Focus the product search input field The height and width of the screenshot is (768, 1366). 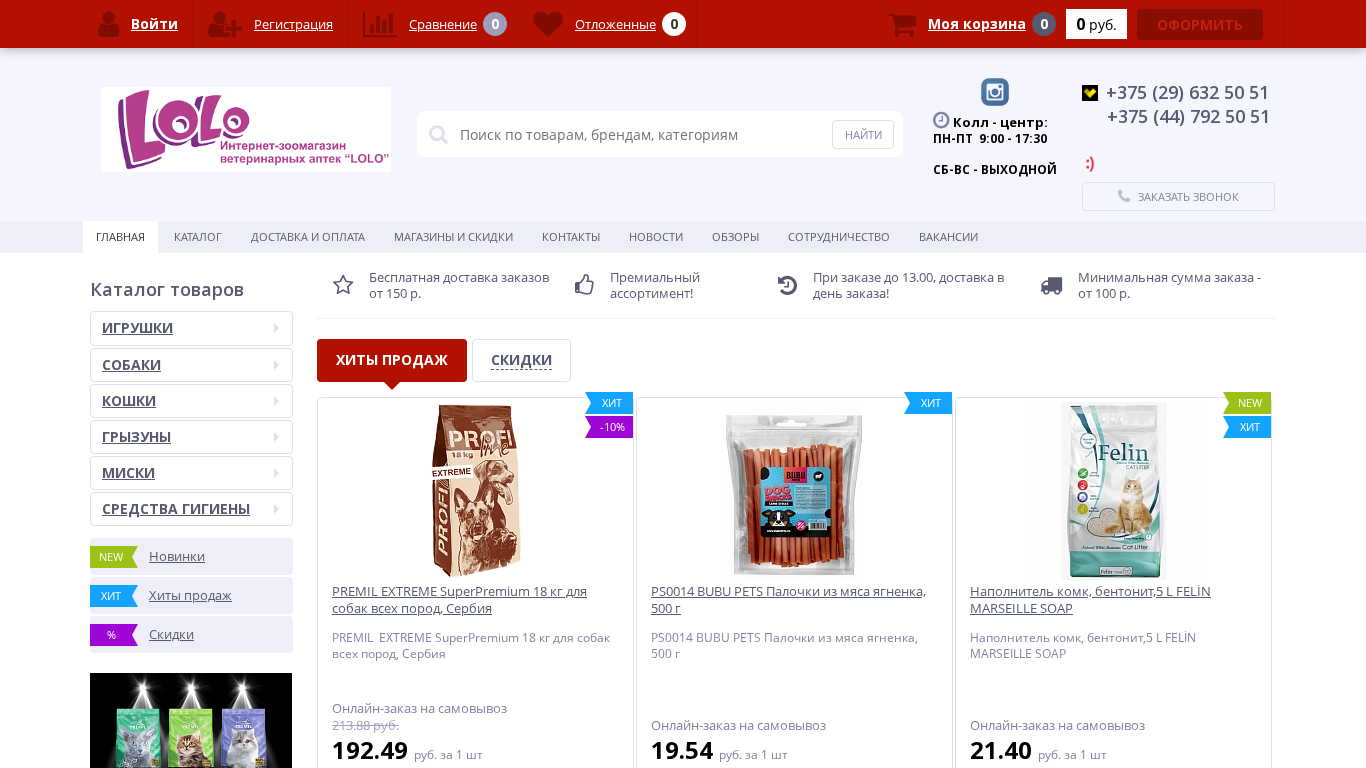[x=640, y=134]
